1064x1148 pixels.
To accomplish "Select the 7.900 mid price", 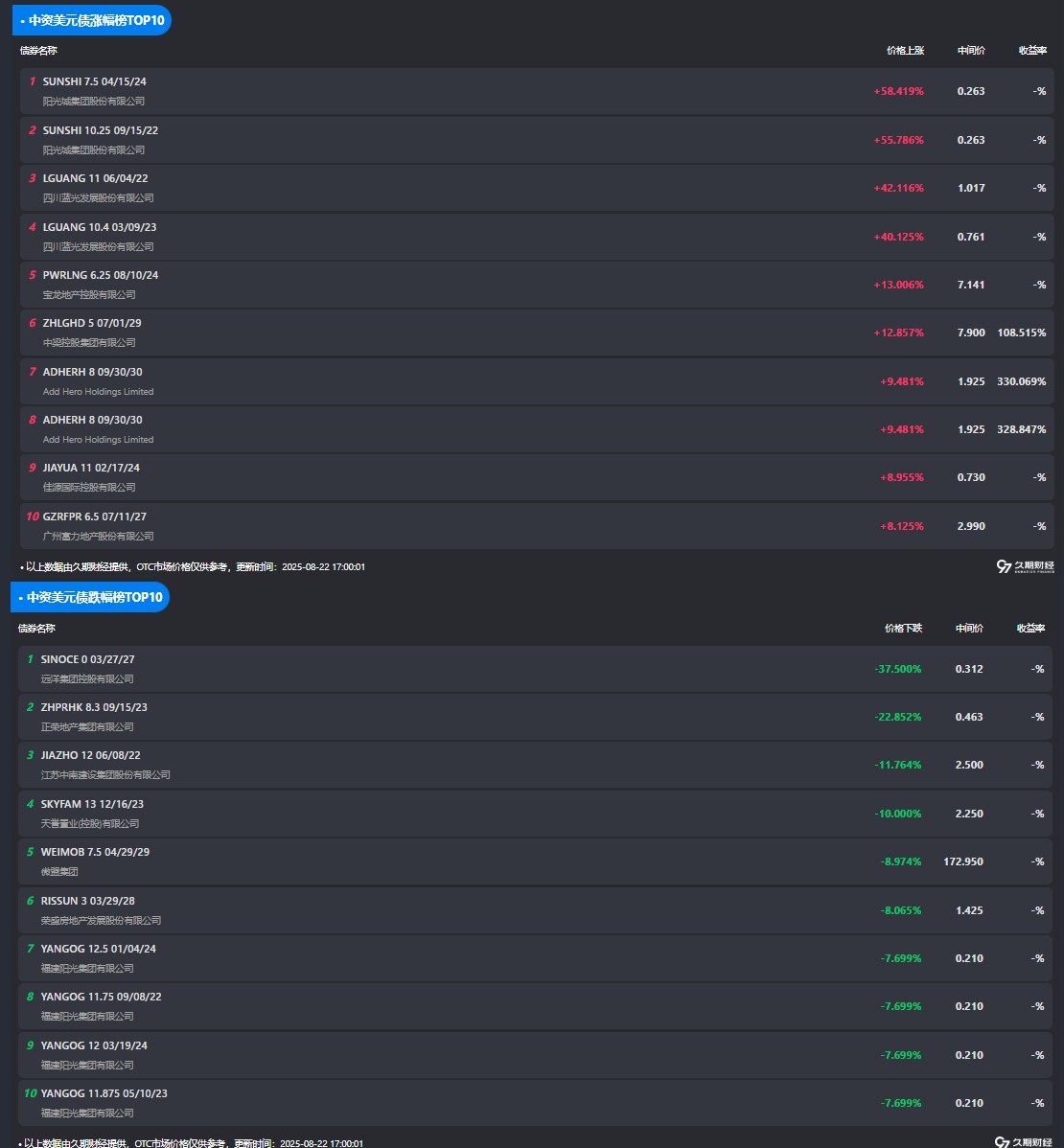I will (x=971, y=333).
